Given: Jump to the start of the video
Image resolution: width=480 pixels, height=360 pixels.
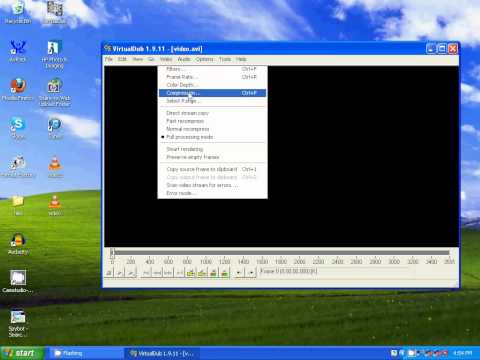Looking at the screenshot, I should point(146,273).
